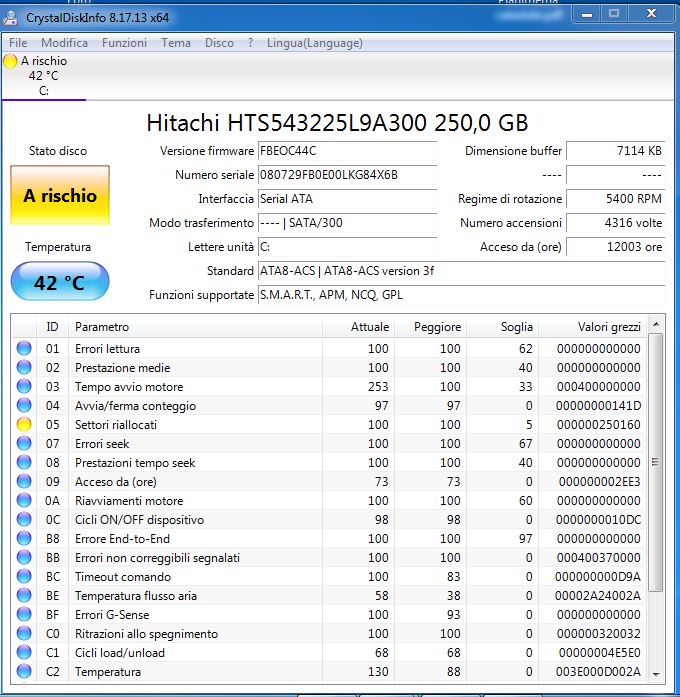Viewport: 680px width, 697px height.
Task: Open the Tema menu
Action: coord(176,43)
